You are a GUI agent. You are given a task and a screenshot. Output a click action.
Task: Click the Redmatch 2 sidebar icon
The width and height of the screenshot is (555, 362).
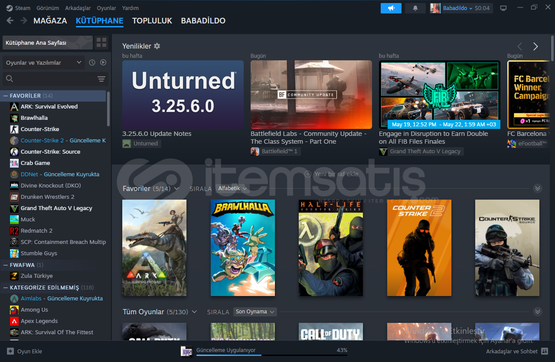(x=14, y=231)
